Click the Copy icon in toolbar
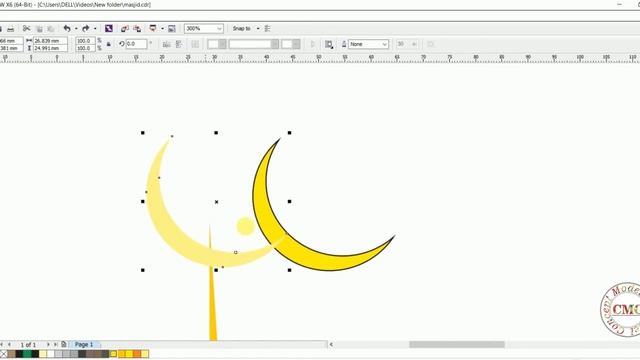640x360 pixels. [x=39, y=29]
